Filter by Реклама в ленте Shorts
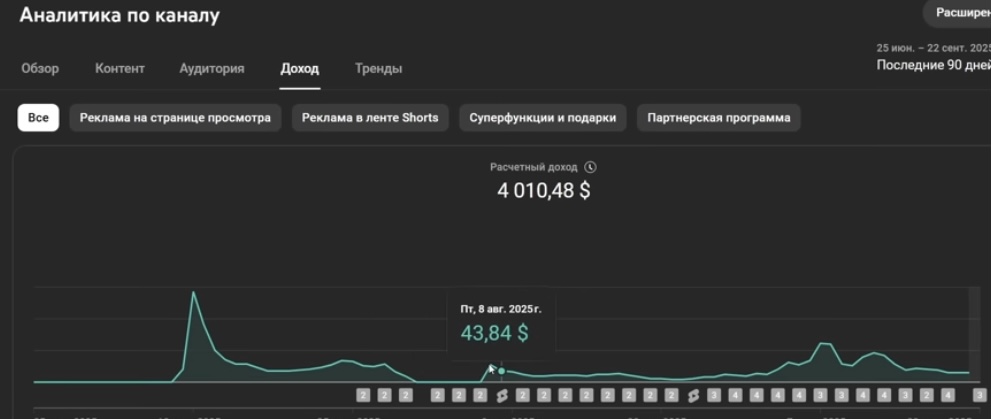This screenshot has width=991, height=419. 370,117
